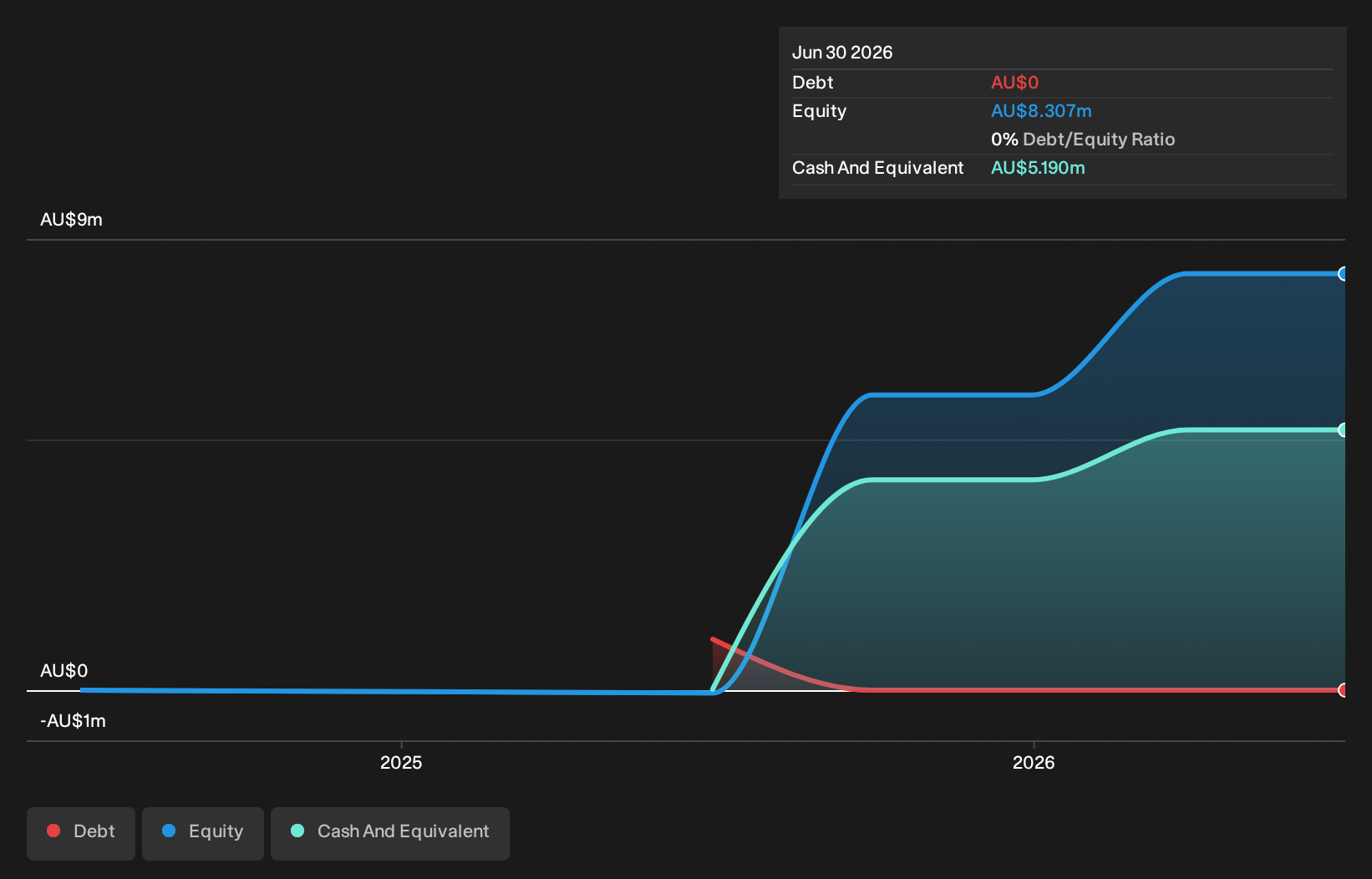1372x879 pixels.
Task: Click the AU$9m y-axis label
Action: (71, 220)
